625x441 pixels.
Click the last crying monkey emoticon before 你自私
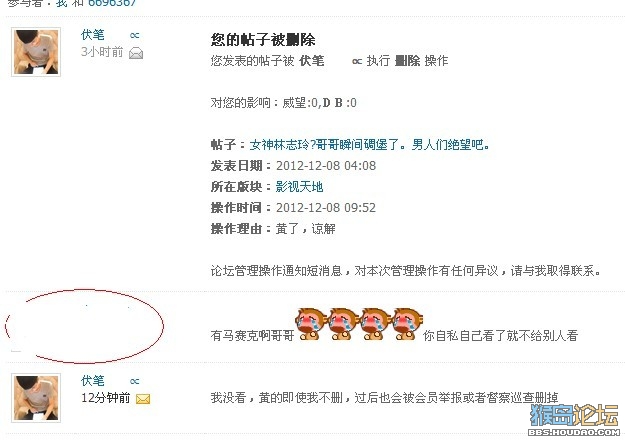pos(407,323)
